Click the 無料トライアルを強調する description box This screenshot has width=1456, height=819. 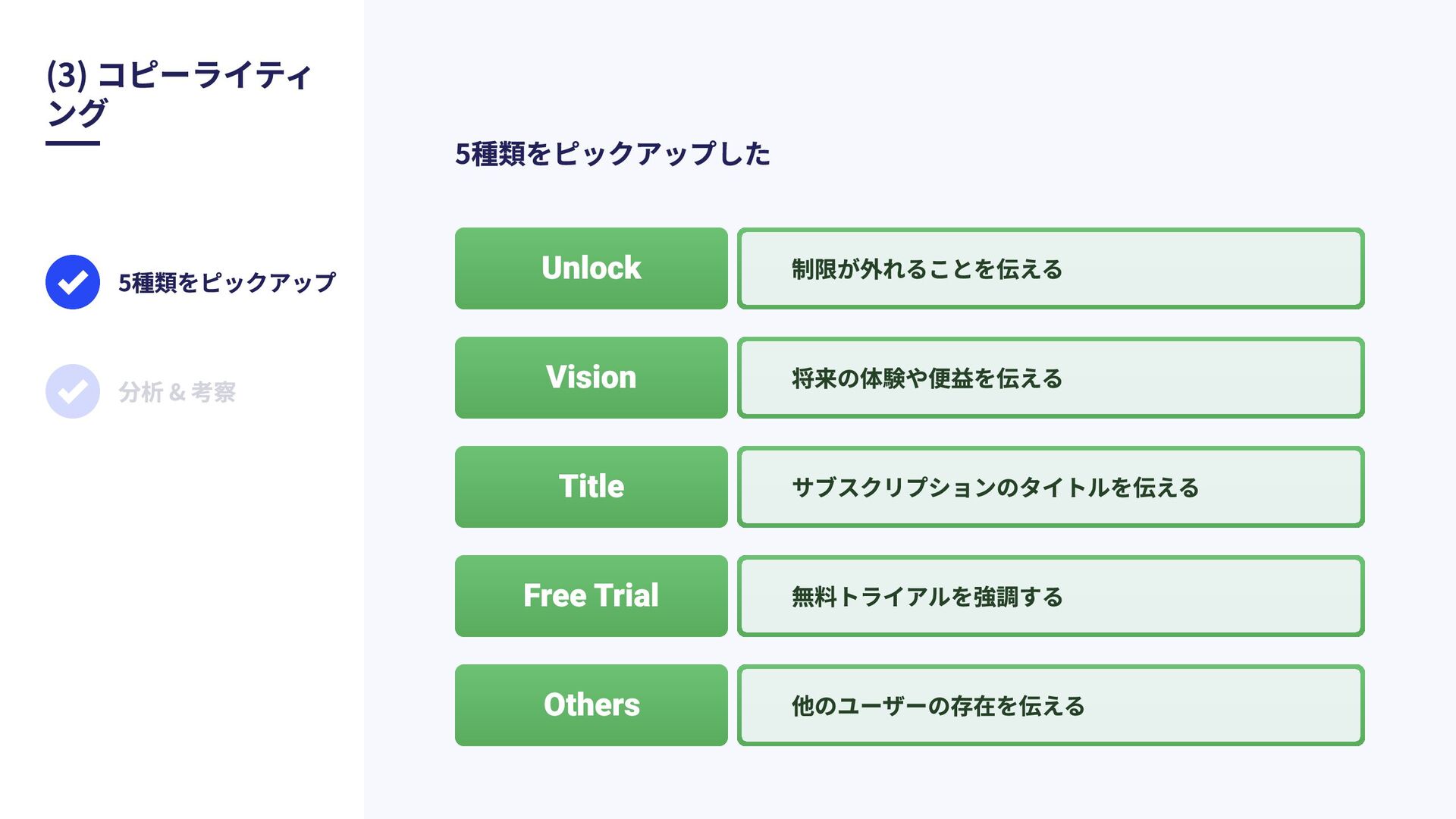tap(1051, 596)
